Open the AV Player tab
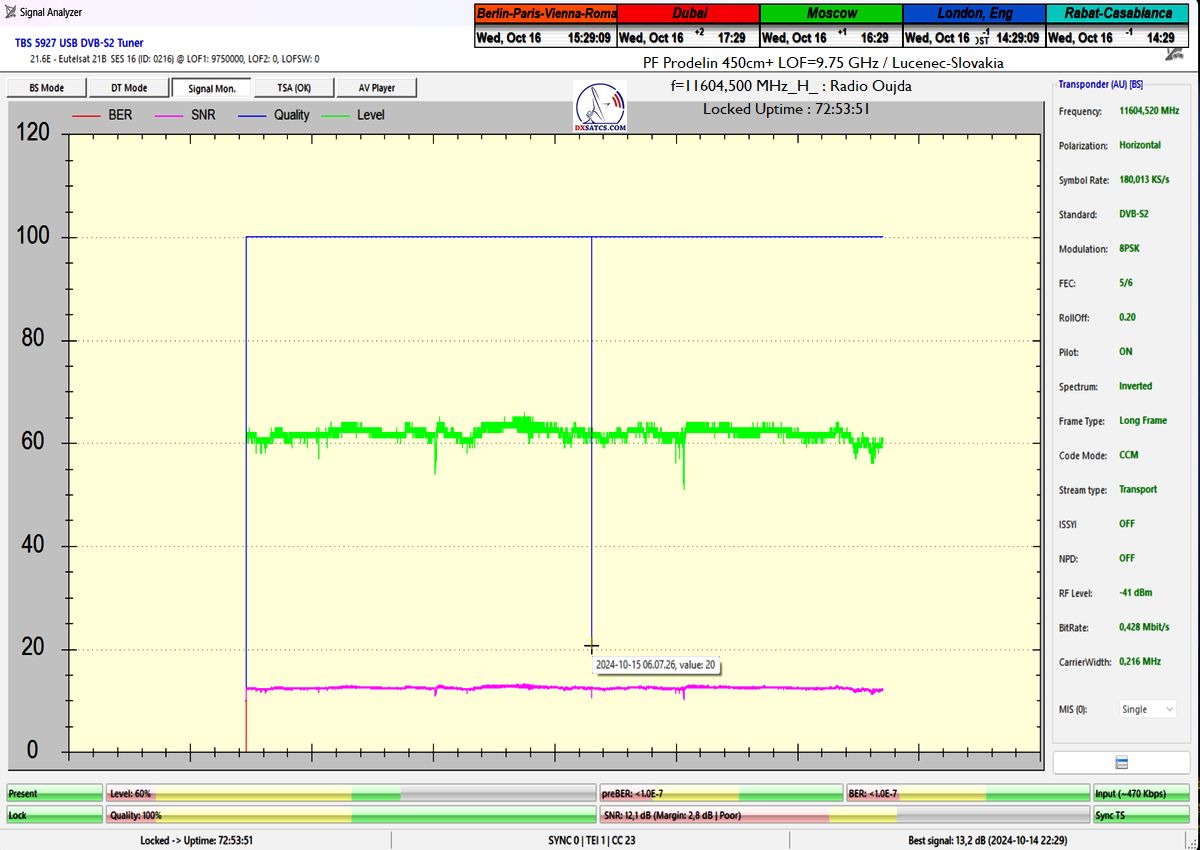The image size is (1200, 850). [375, 88]
